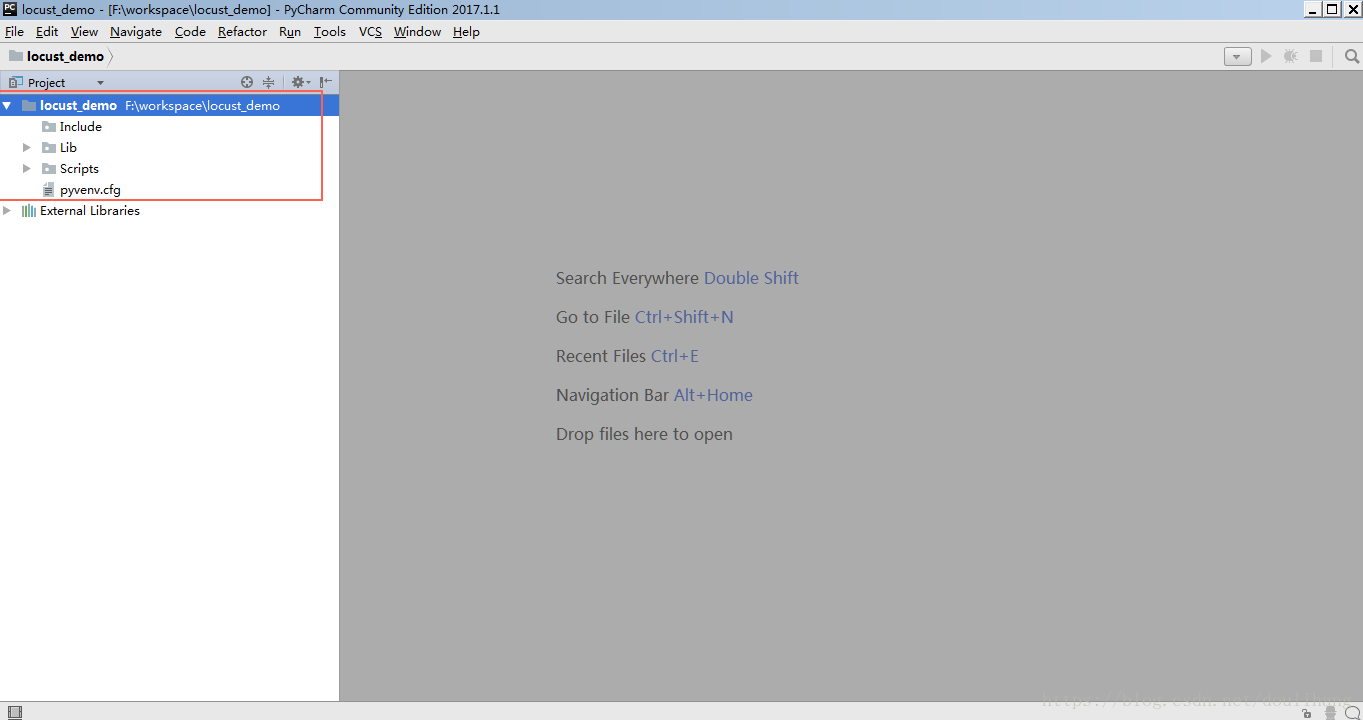1363x720 pixels.
Task: Expand the Scripts folder arrow
Action: click(x=27, y=168)
